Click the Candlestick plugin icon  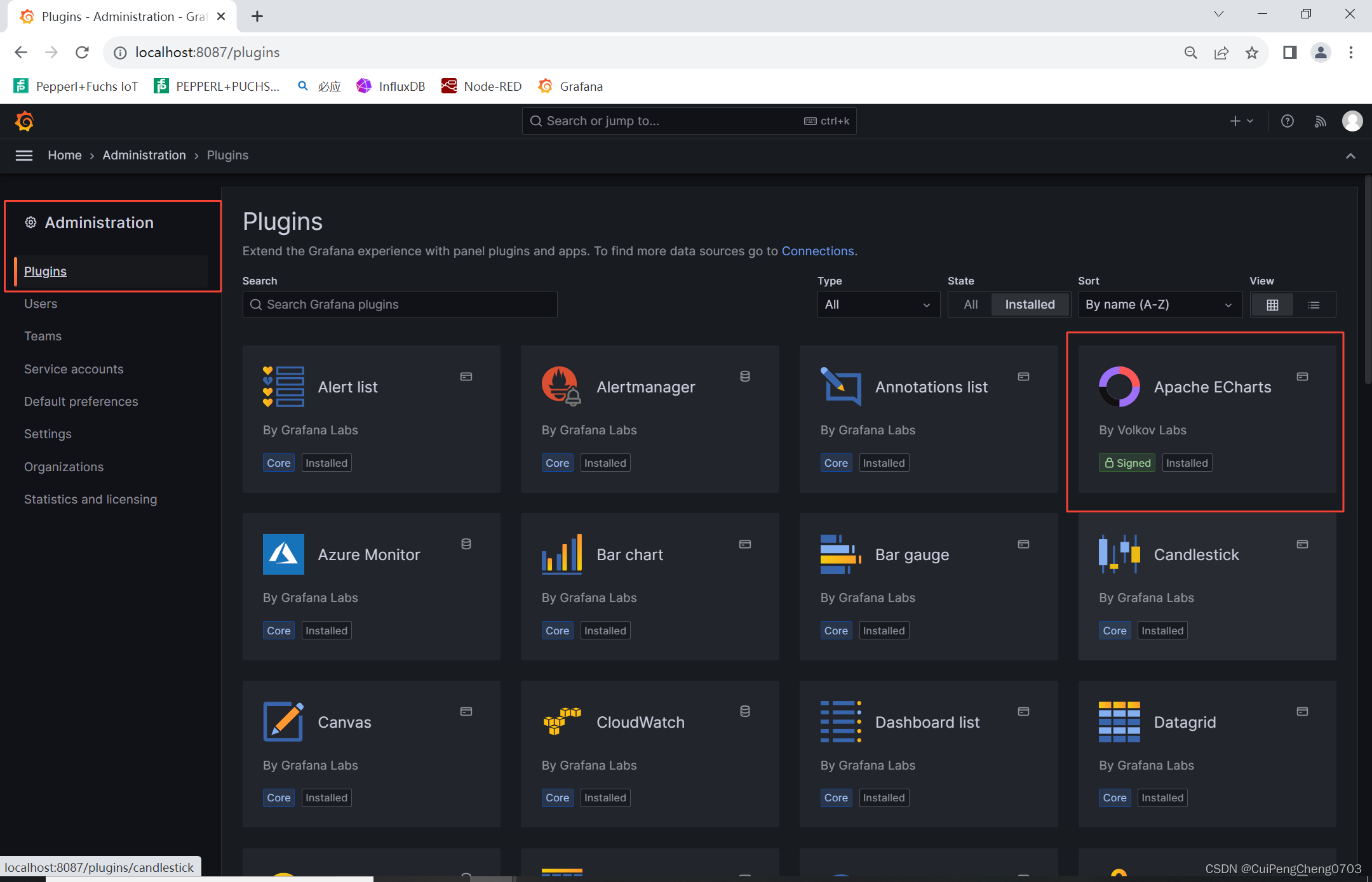coord(1119,554)
